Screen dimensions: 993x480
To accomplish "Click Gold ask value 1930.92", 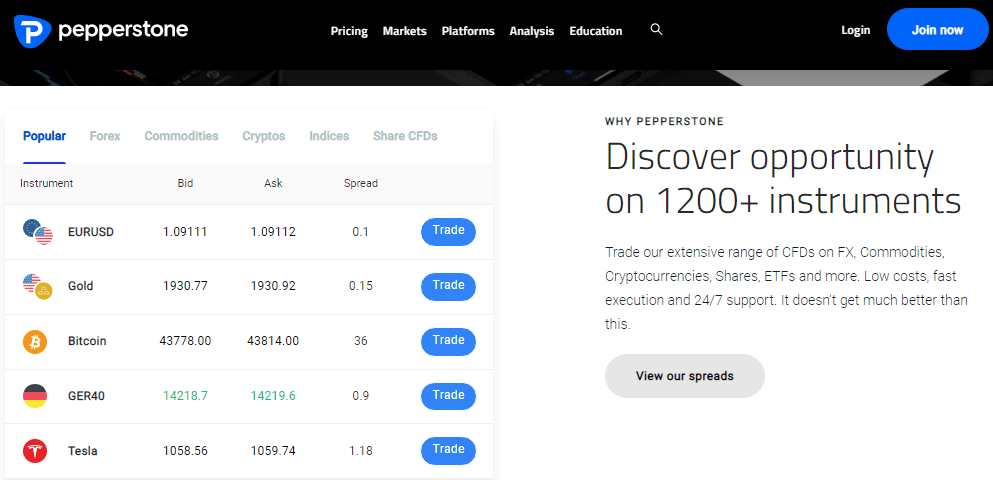I will pyautogui.click(x=273, y=286).
